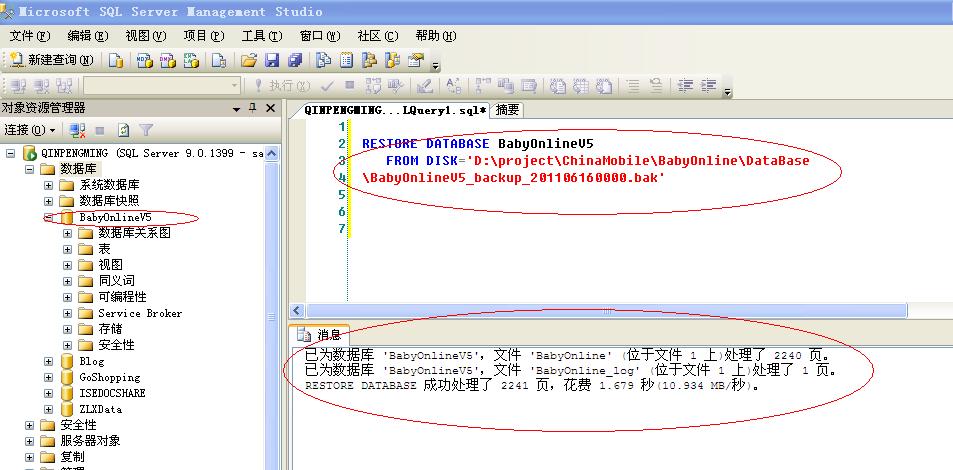This screenshot has height=470, width=953.
Task: Click Object Explorer scrollbar up arrow
Action: tap(272, 154)
